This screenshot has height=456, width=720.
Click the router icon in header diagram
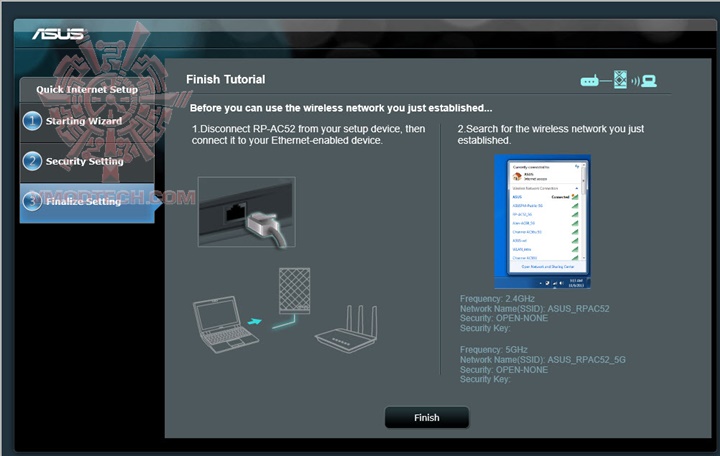click(589, 81)
